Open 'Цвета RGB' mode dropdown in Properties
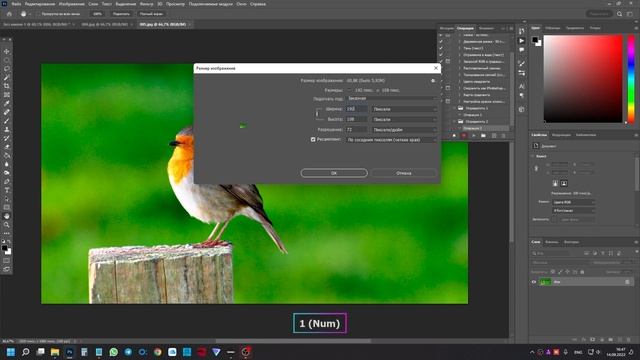This screenshot has width=640, height=360. (x=573, y=202)
